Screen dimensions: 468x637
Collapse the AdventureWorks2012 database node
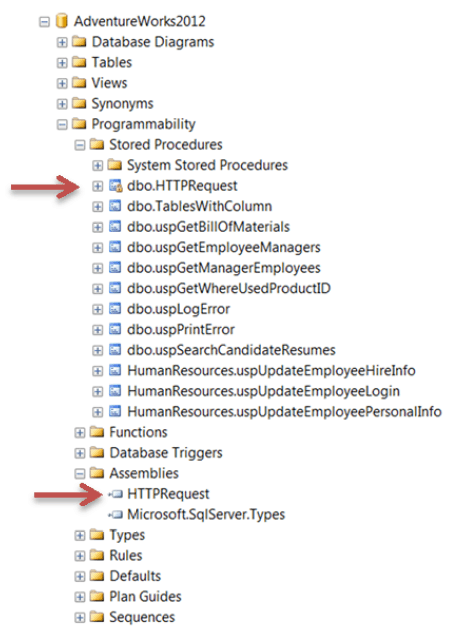click(44, 22)
